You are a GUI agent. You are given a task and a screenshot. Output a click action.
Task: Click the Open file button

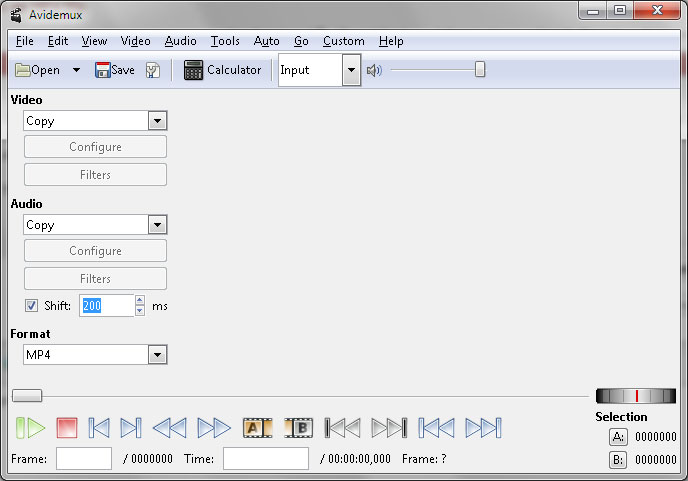click(x=37, y=70)
